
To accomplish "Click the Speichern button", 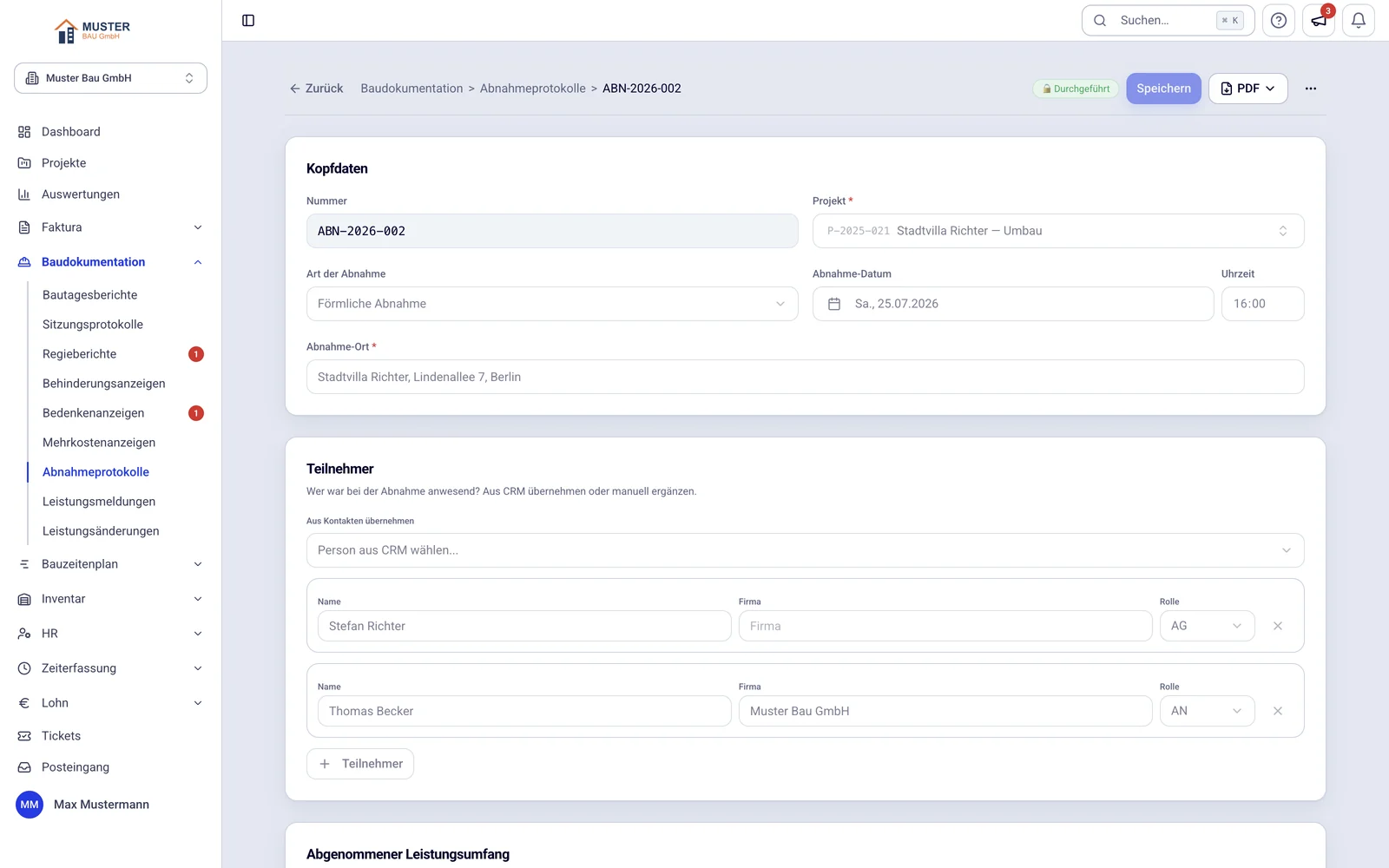I will tap(1164, 89).
